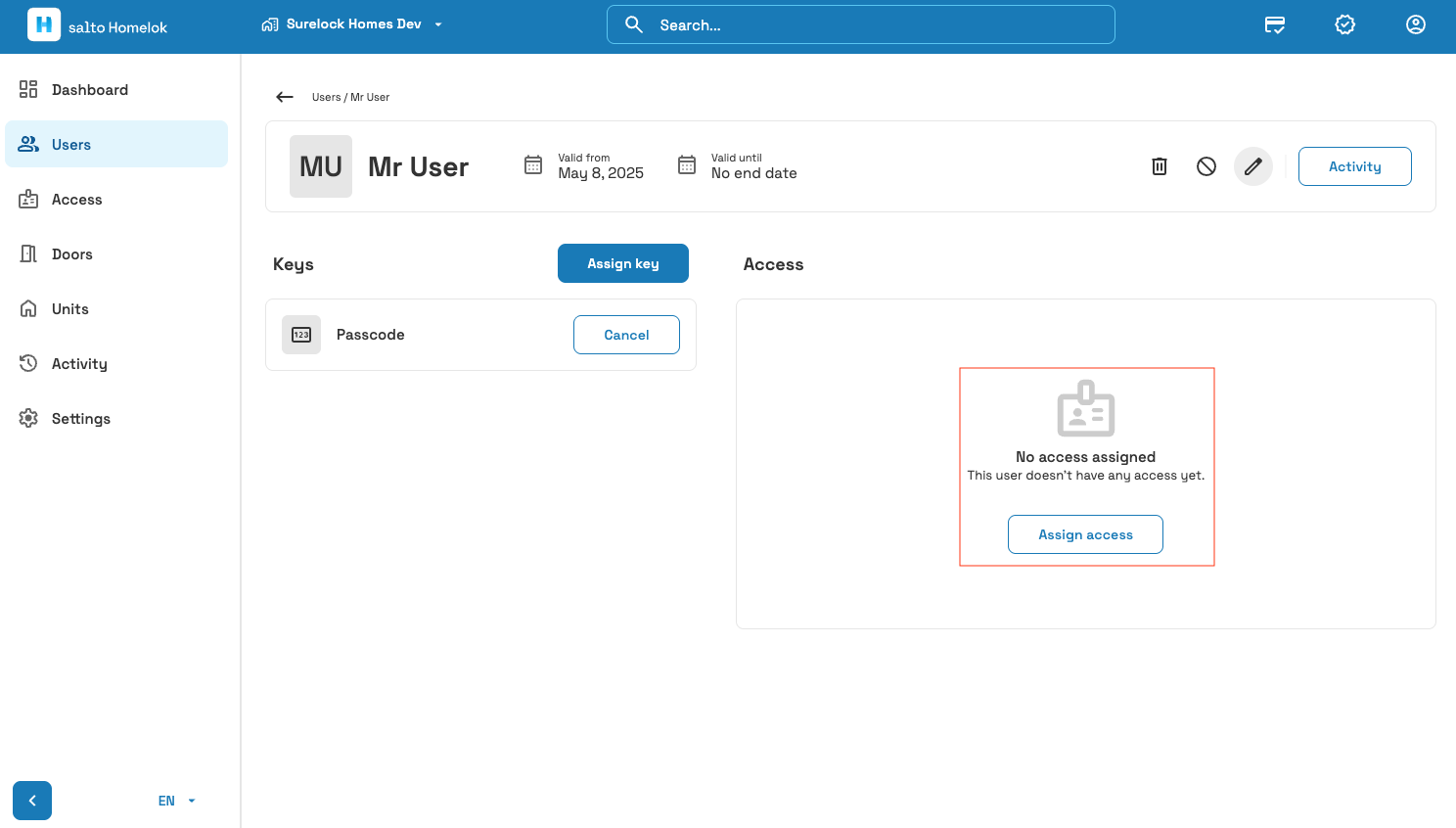Click the MU avatar thumbnail

coord(321,166)
